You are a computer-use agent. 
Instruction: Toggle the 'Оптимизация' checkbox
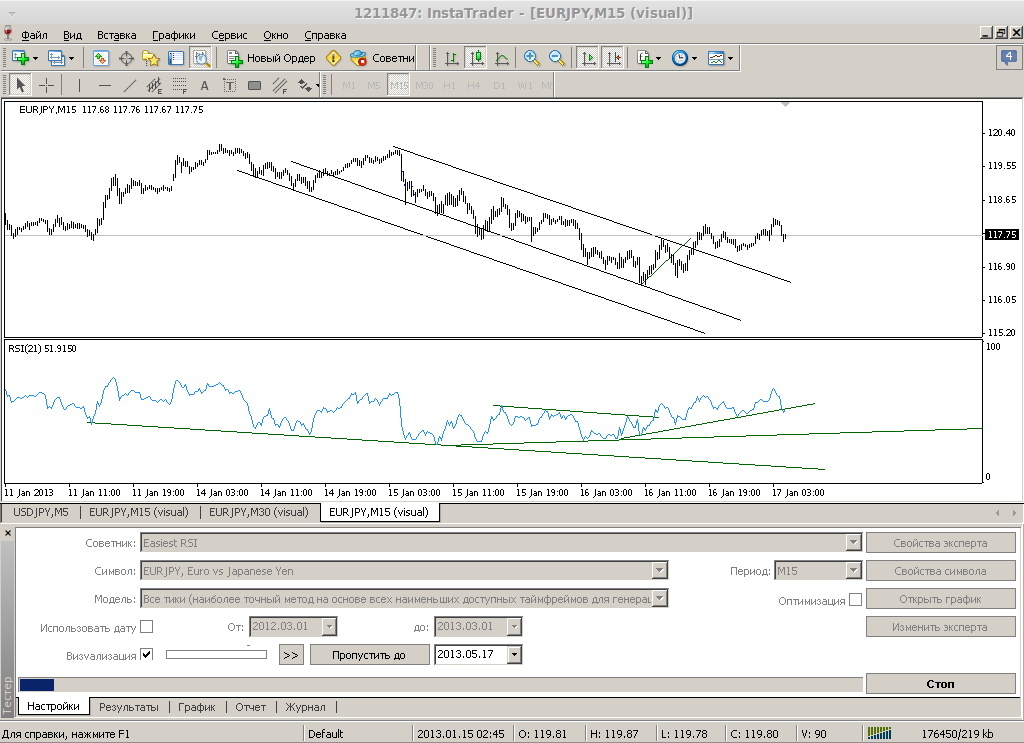855,599
